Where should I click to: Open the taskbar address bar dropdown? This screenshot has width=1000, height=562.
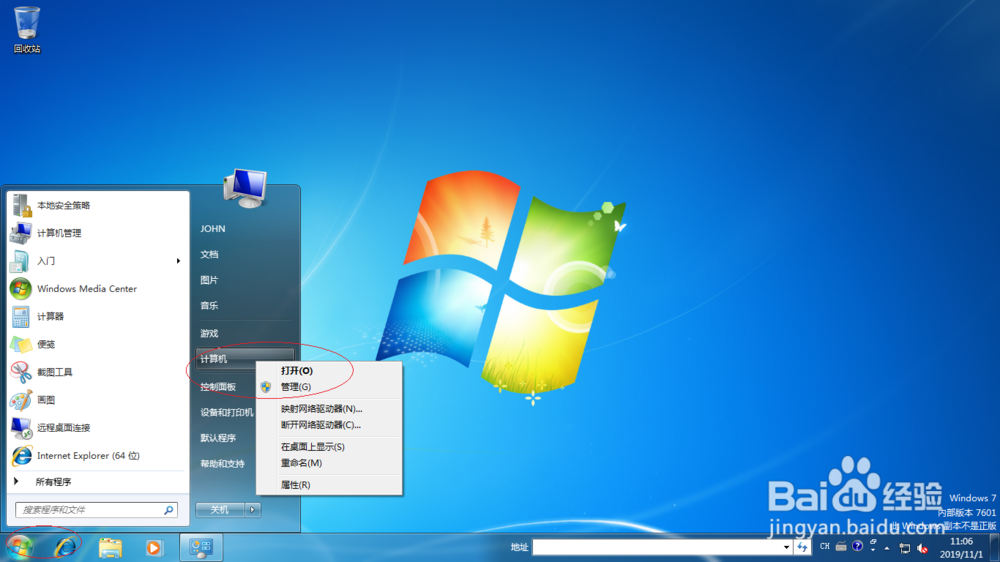point(786,547)
